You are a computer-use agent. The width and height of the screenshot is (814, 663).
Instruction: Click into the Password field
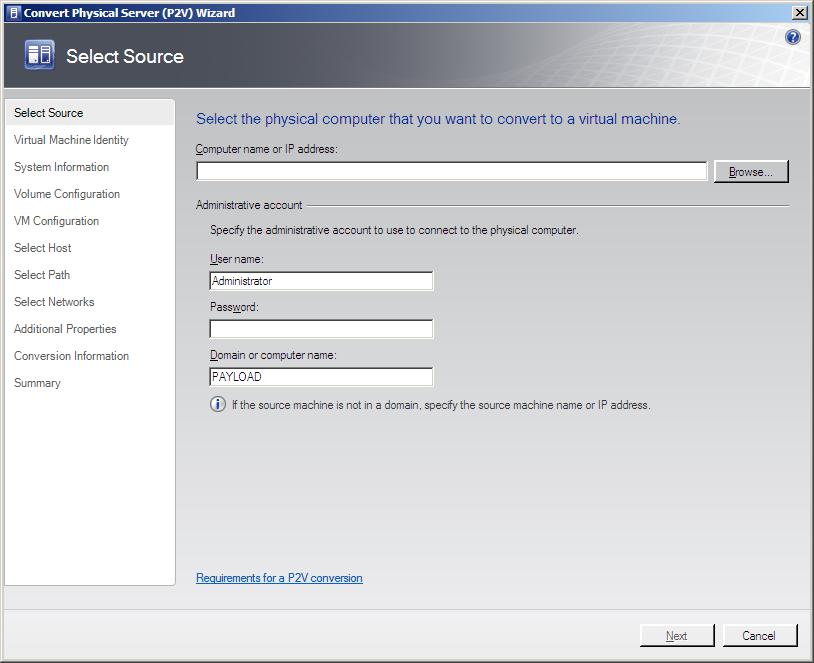pyautogui.click(x=321, y=329)
